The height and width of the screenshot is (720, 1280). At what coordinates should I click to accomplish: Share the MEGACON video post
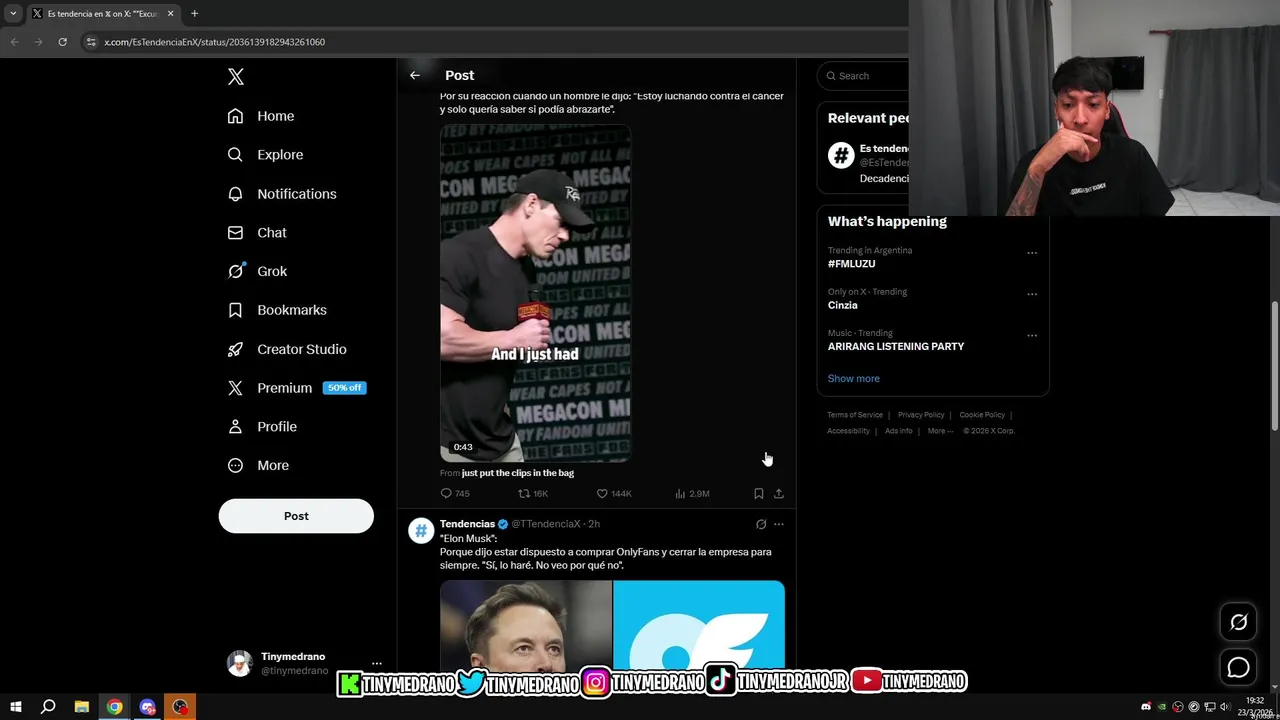pyautogui.click(x=779, y=493)
